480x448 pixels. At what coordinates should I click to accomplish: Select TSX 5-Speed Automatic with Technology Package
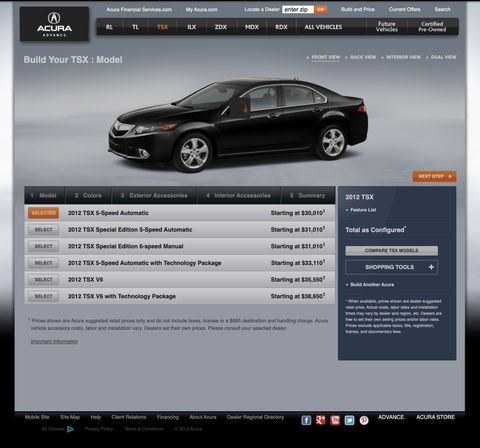click(x=43, y=263)
